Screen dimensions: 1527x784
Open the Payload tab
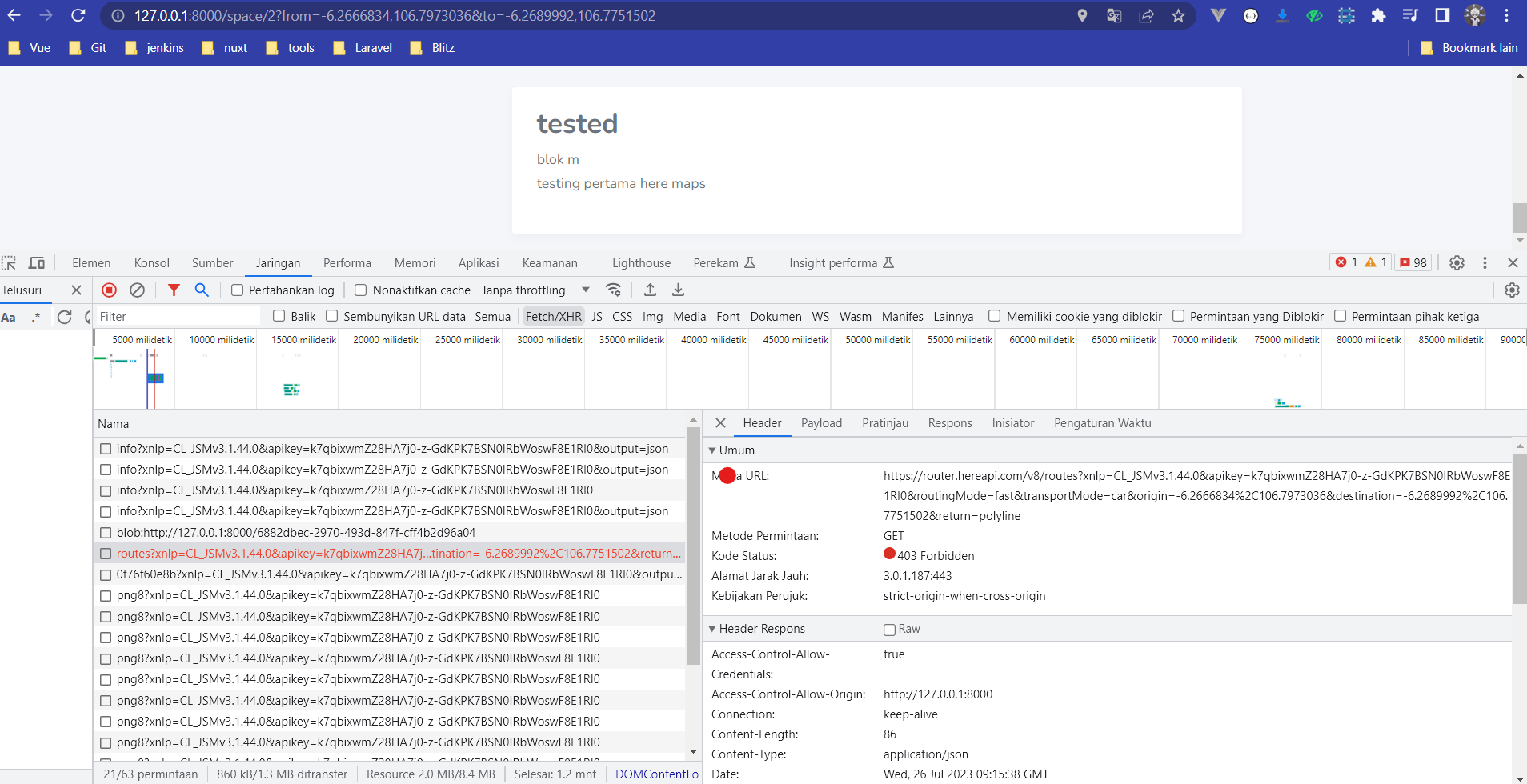(821, 423)
